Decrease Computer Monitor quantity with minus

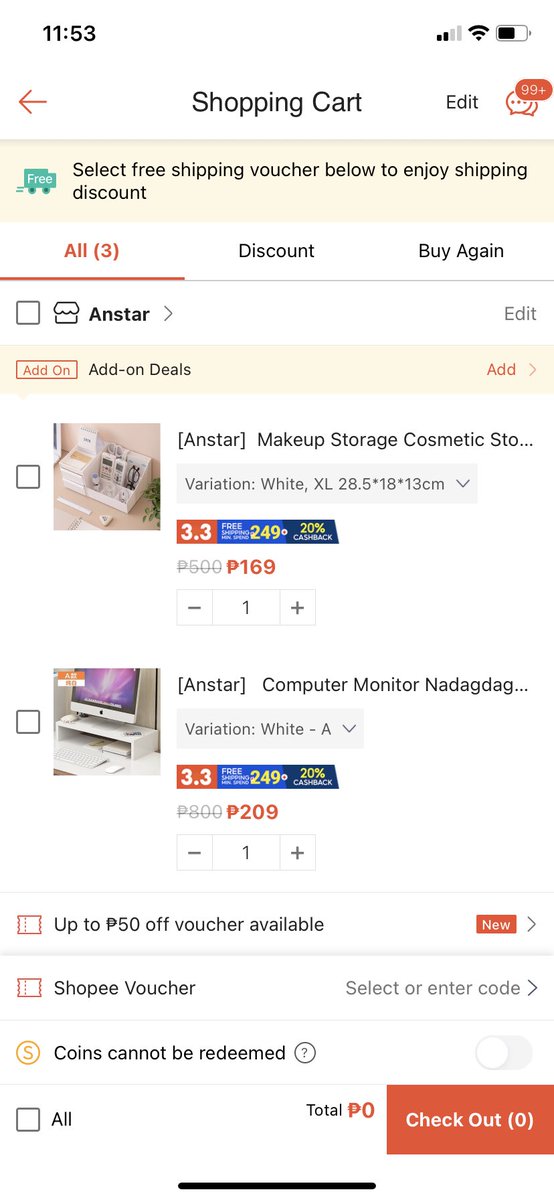click(x=195, y=853)
